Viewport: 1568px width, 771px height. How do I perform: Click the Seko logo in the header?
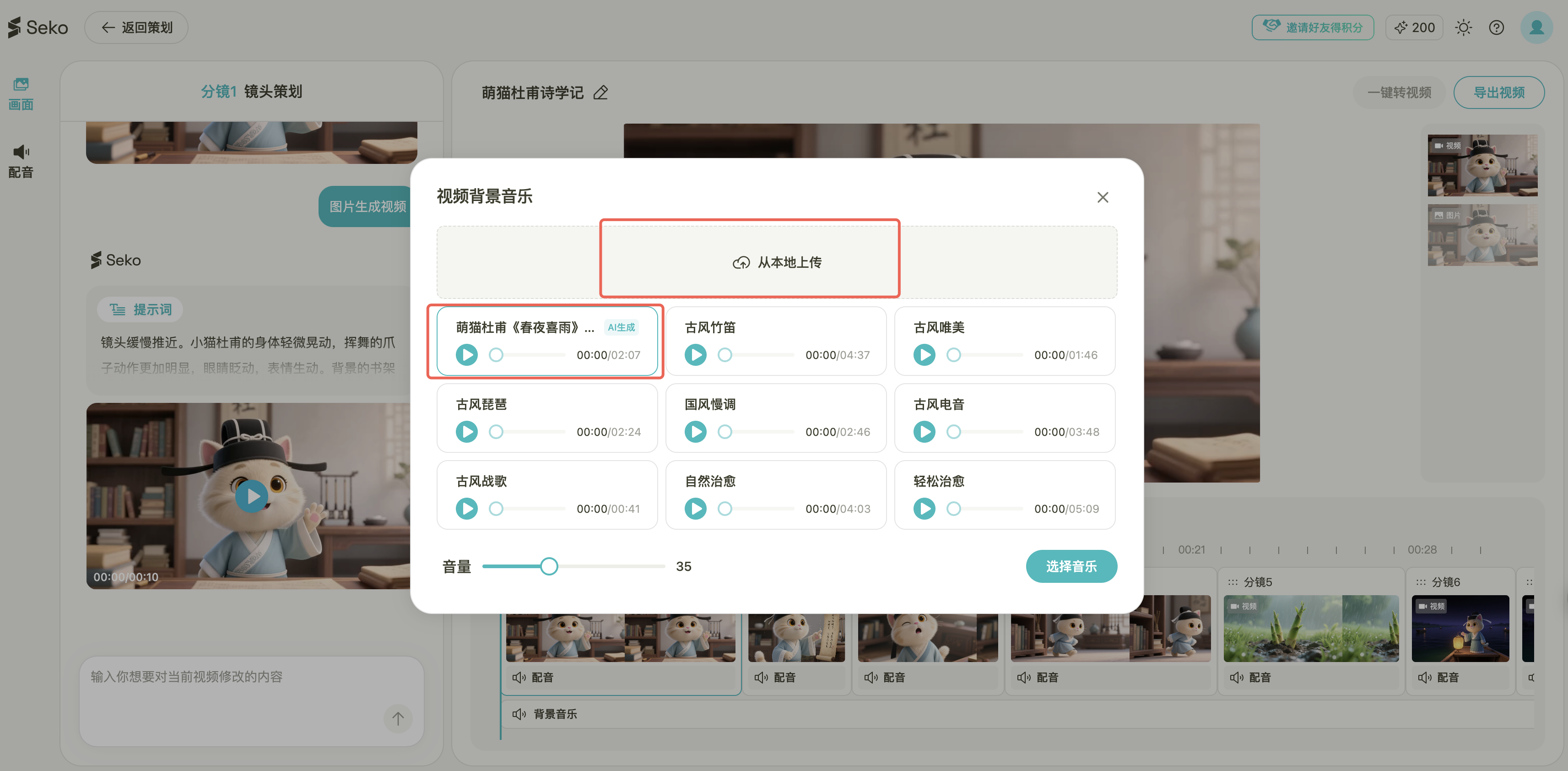38,27
